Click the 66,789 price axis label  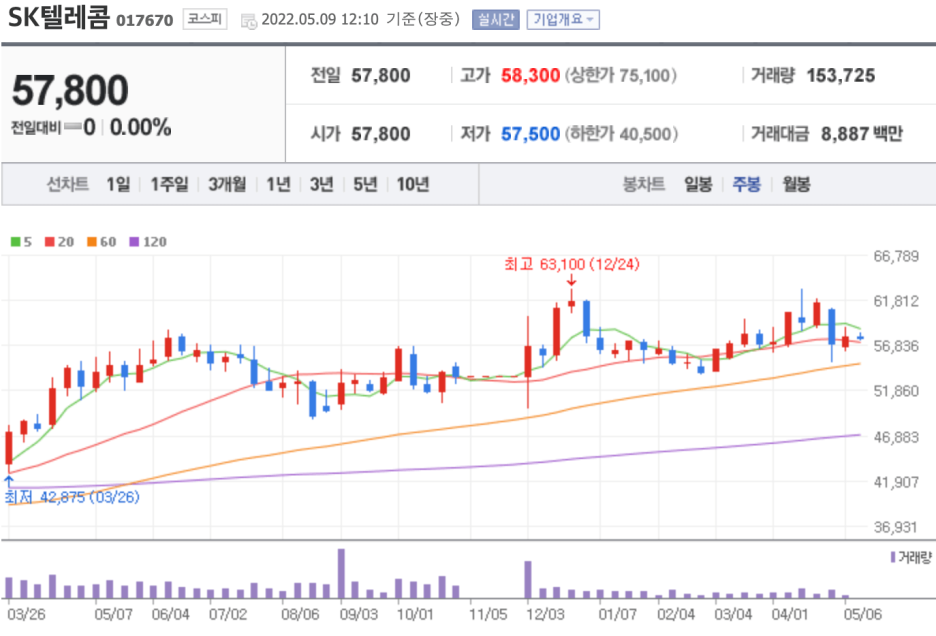click(x=896, y=256)
